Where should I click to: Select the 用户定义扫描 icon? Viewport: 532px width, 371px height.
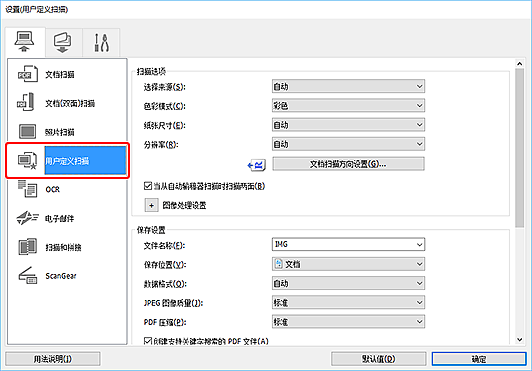click(27, 161)
